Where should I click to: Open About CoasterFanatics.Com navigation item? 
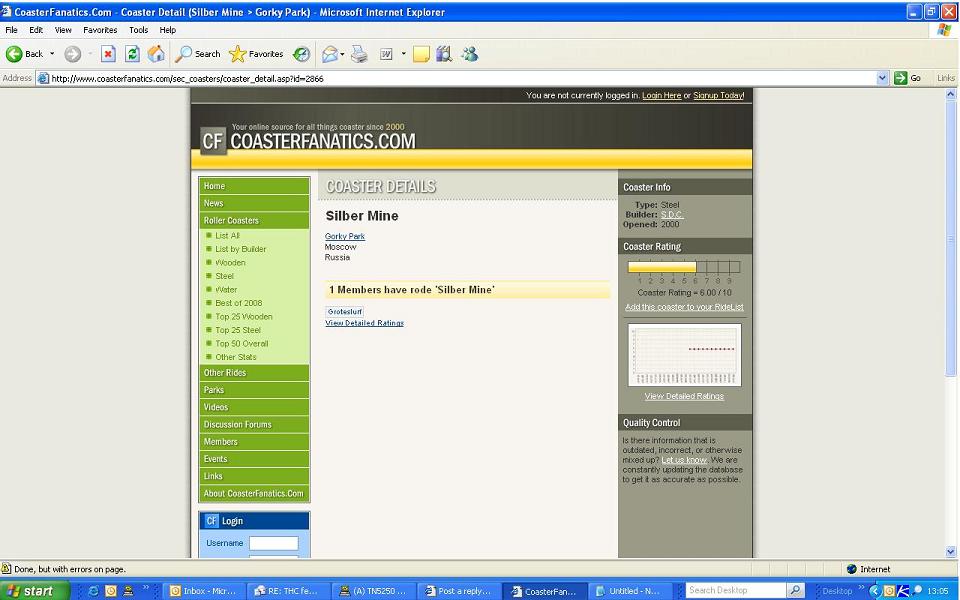[254, 493]
